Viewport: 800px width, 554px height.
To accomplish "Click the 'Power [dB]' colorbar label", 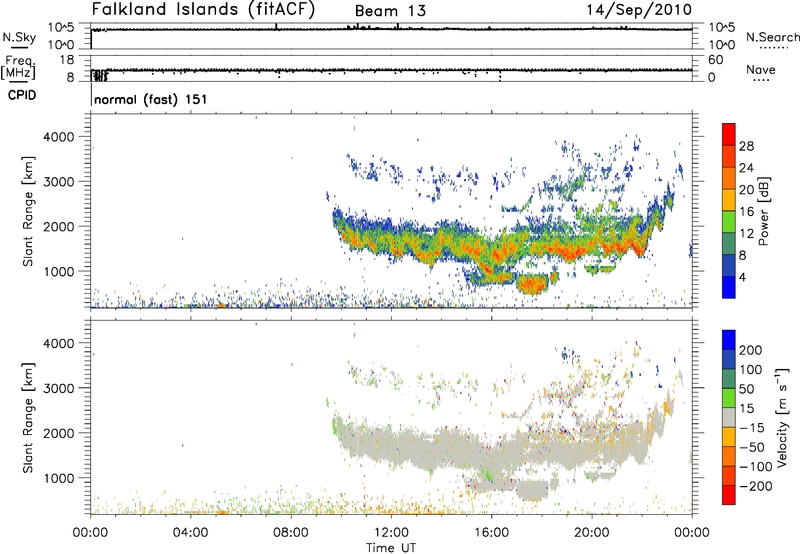I will coord(763,211).
